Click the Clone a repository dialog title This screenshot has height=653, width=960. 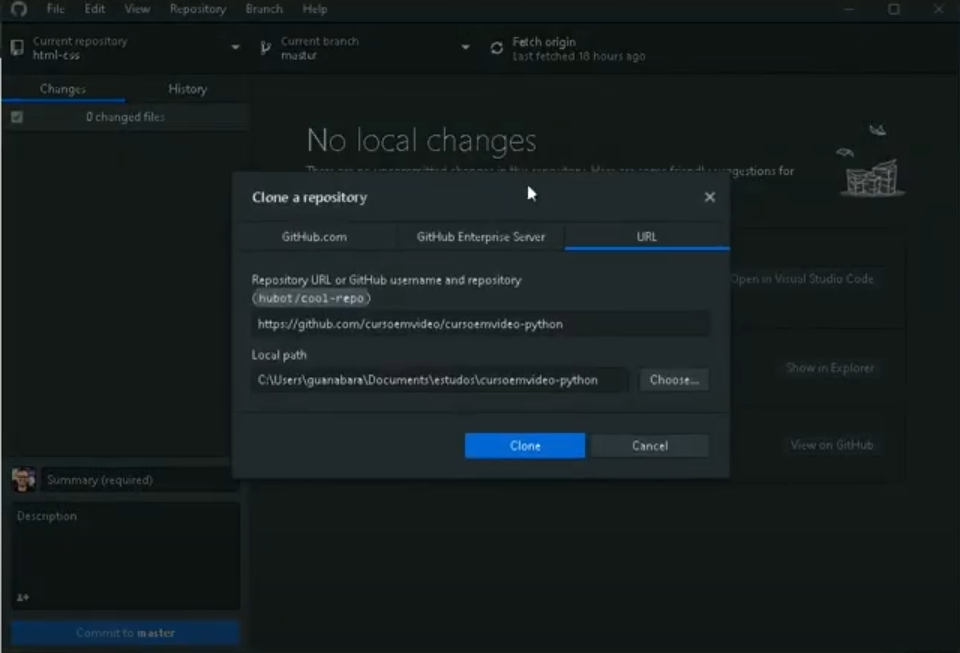coord(310,197)
